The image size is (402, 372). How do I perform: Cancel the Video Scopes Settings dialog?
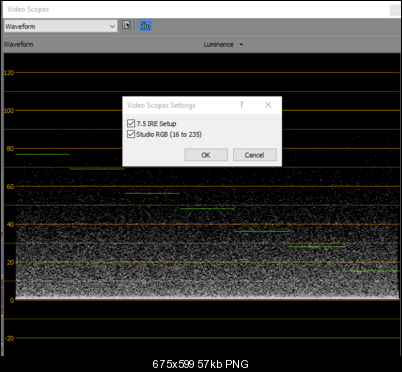(x=255, y=155)
